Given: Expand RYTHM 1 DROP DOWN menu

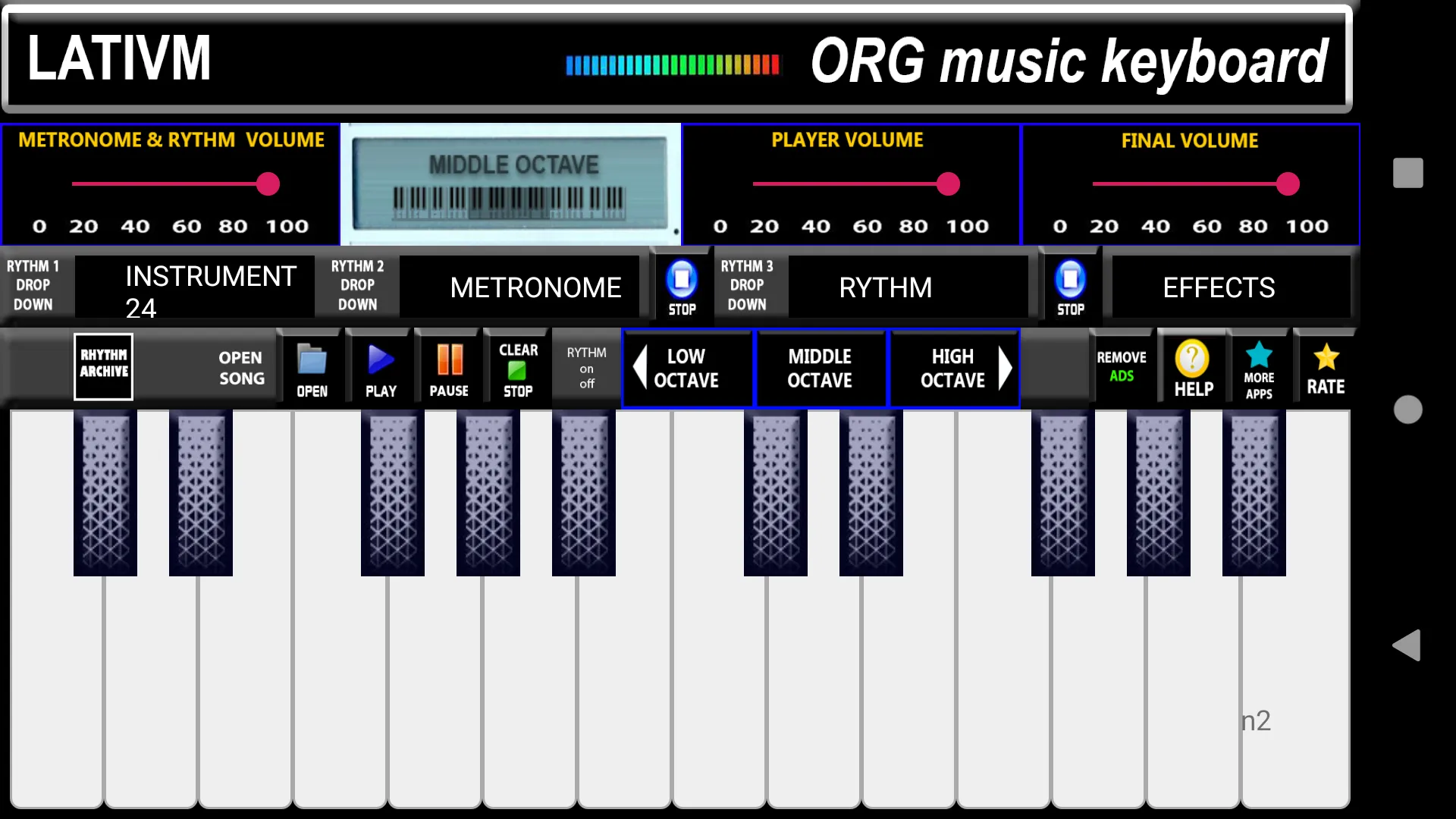Looking at the screenshot, I should pos(33,286).
